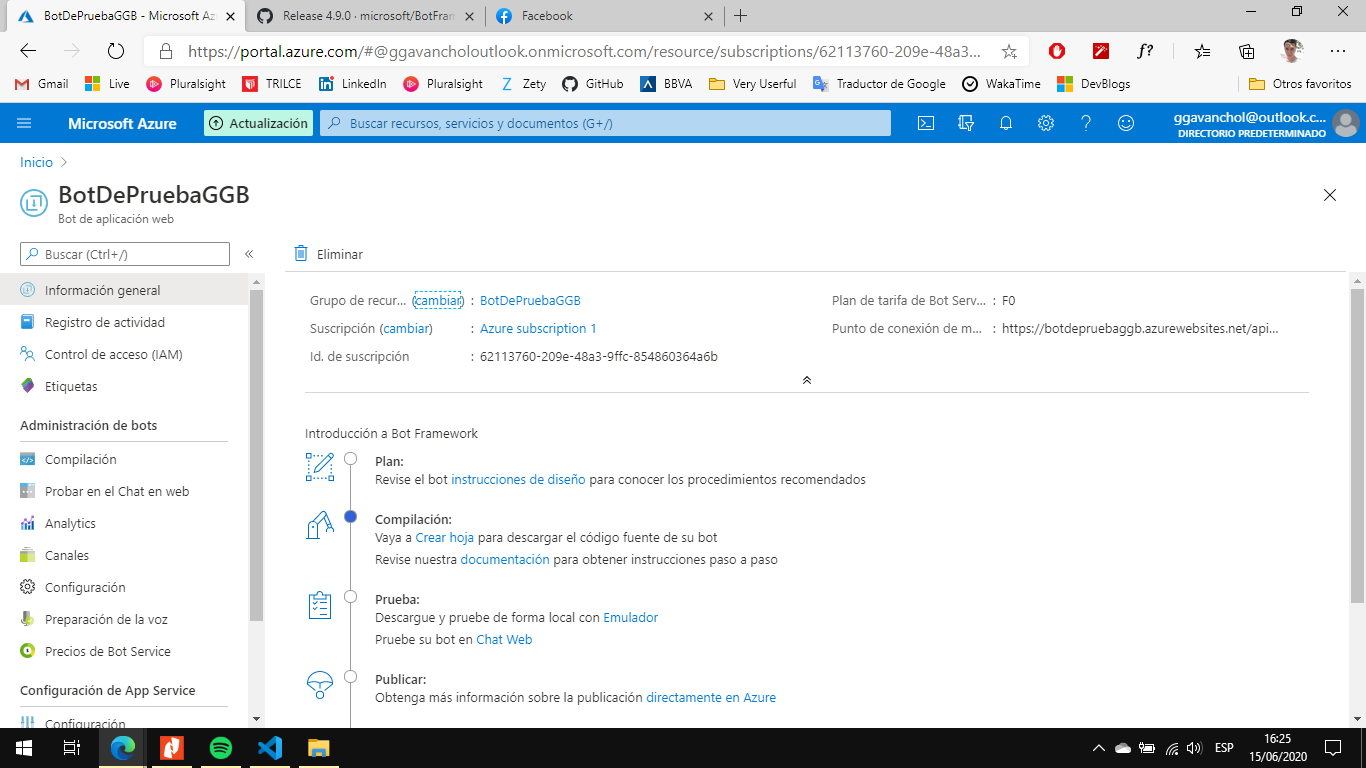
Task: Click the Precios de Bot Service icon
Action: (x=27, y=651)
